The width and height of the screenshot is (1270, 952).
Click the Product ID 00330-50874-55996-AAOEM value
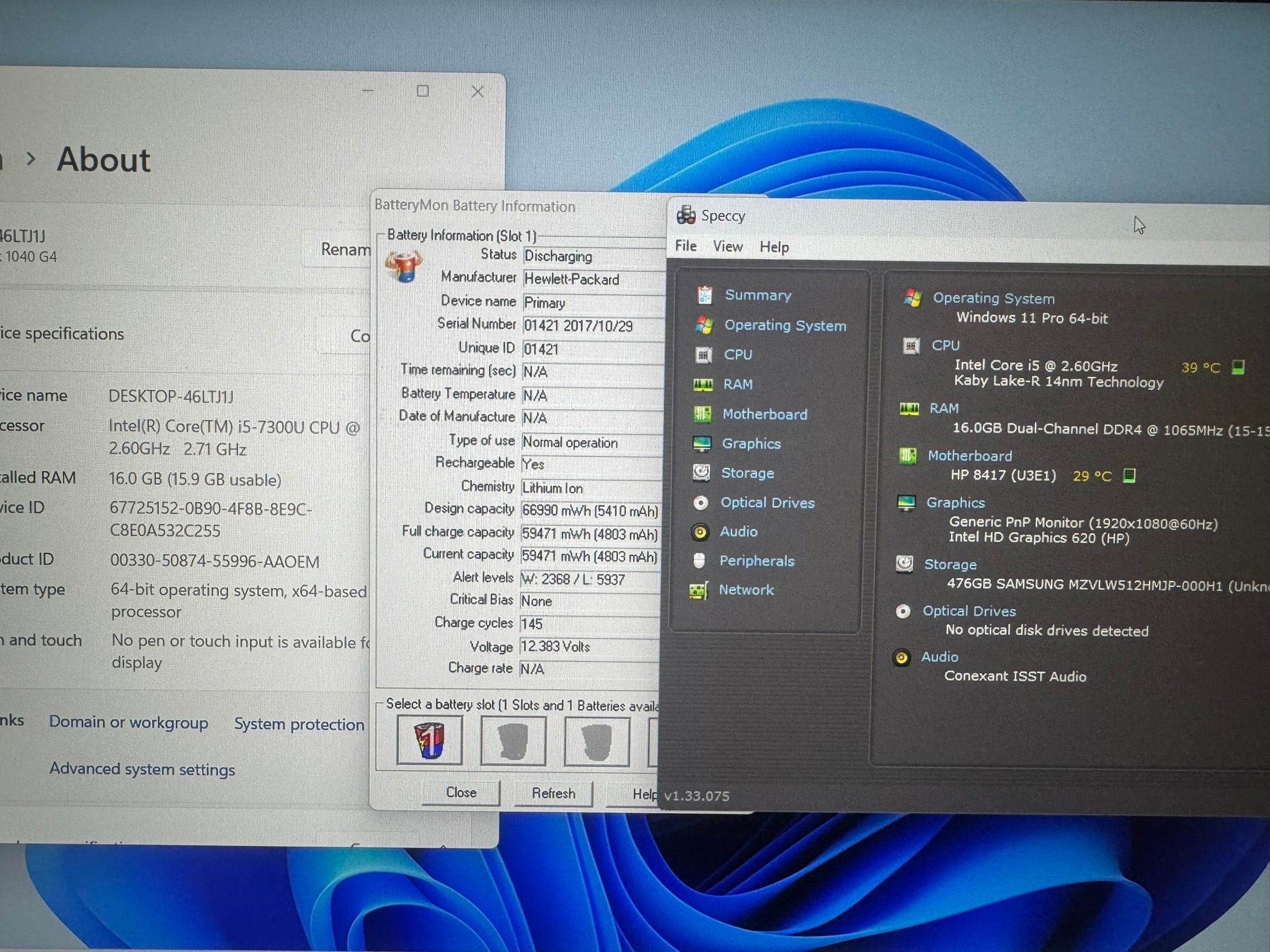pyautogui.click(x=215, y=562)
